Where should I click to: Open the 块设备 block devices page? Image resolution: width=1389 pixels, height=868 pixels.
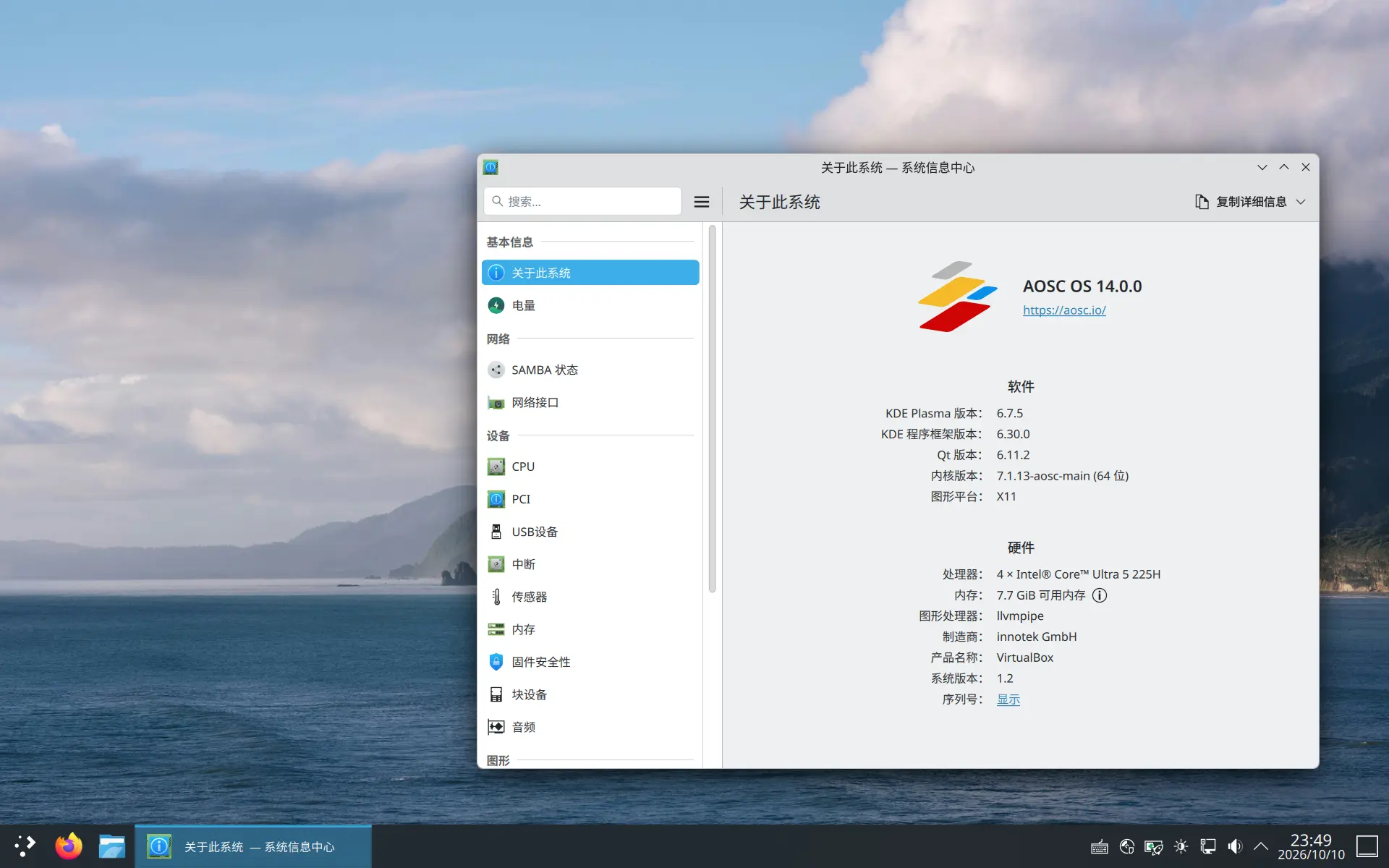point(590,694)
